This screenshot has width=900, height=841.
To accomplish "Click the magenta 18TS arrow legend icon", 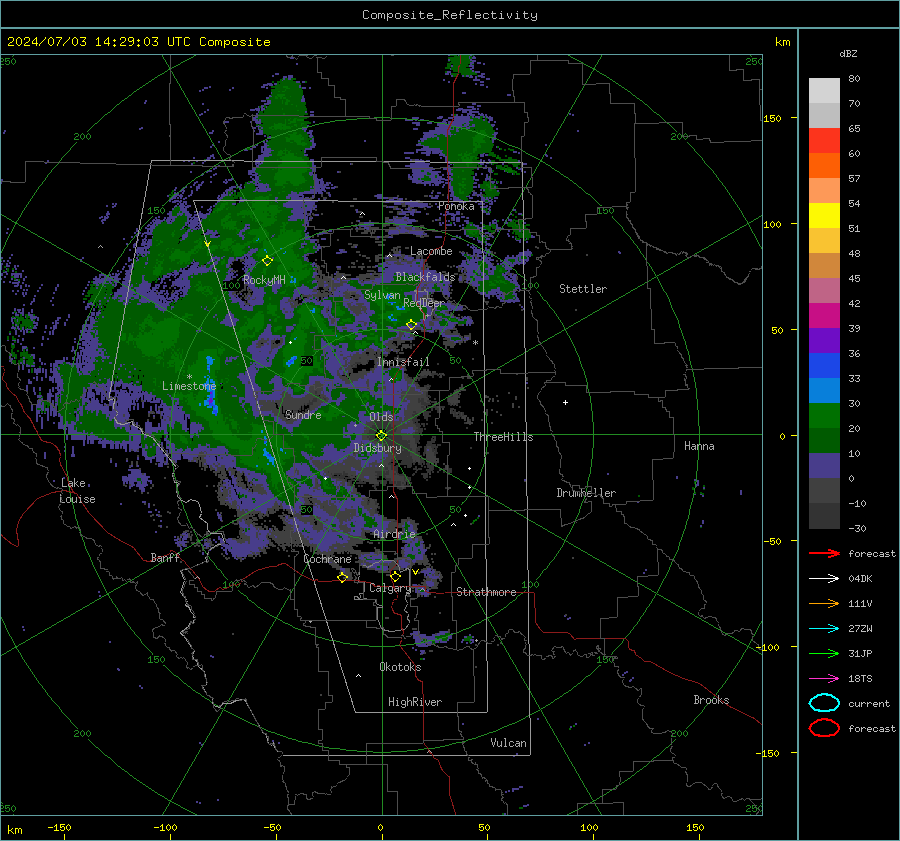I will [x=824, y=678].
